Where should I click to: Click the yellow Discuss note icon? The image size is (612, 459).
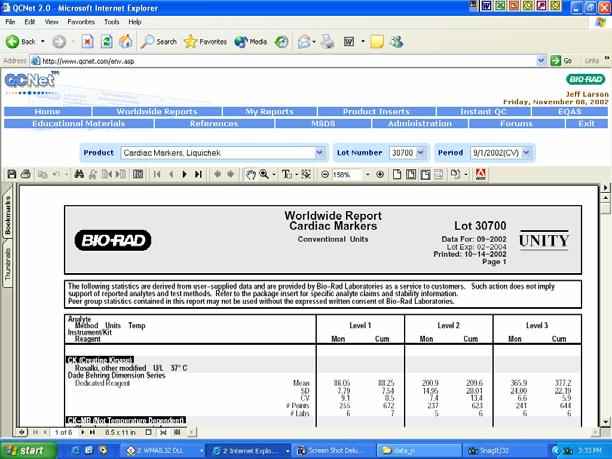[377, 41]
